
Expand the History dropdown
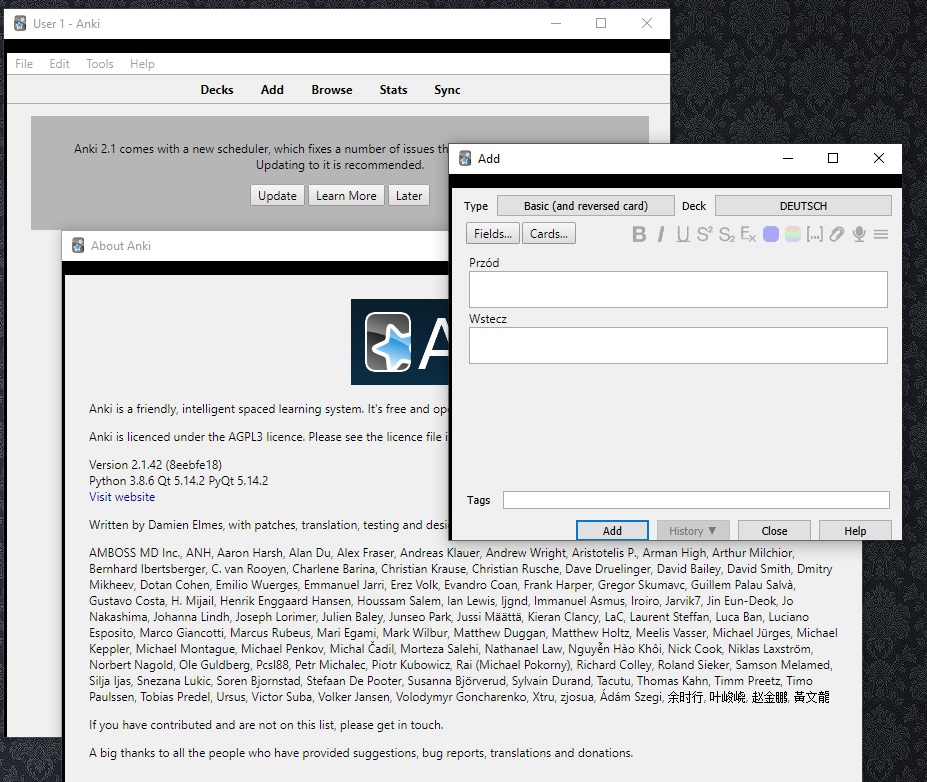coord(693,530)
